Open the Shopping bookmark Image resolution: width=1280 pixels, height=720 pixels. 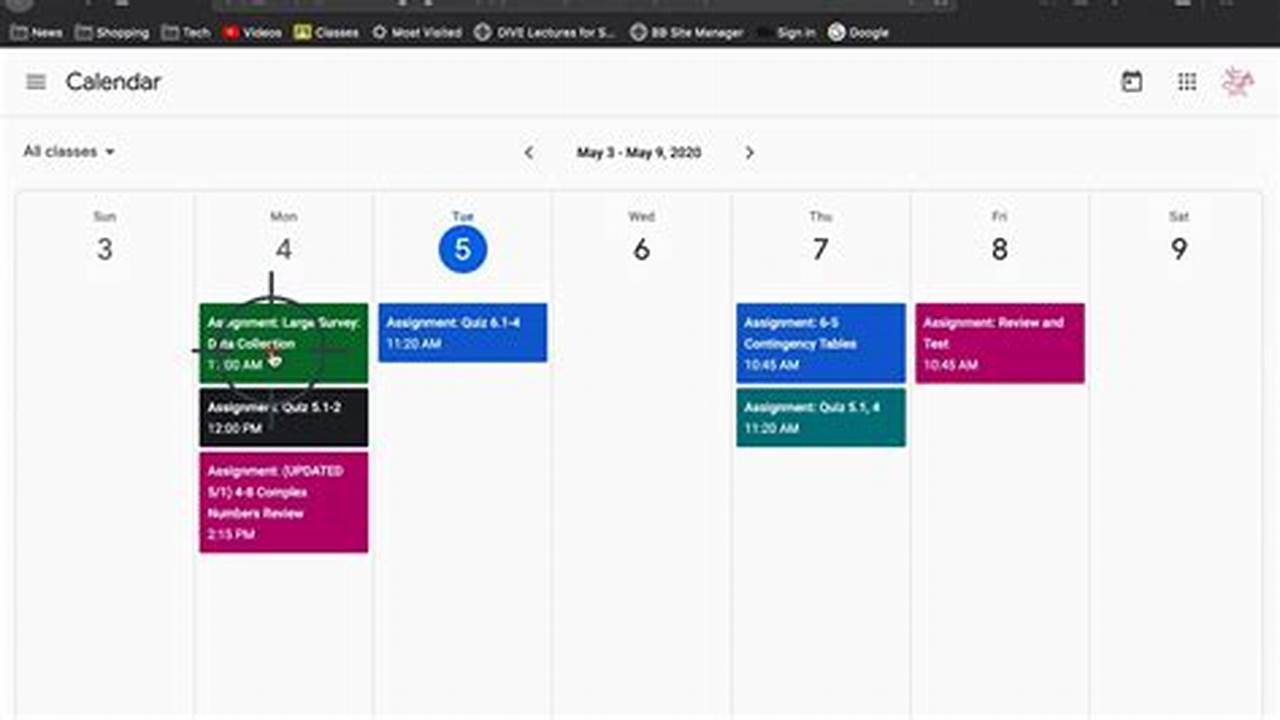tap(111, 32)
